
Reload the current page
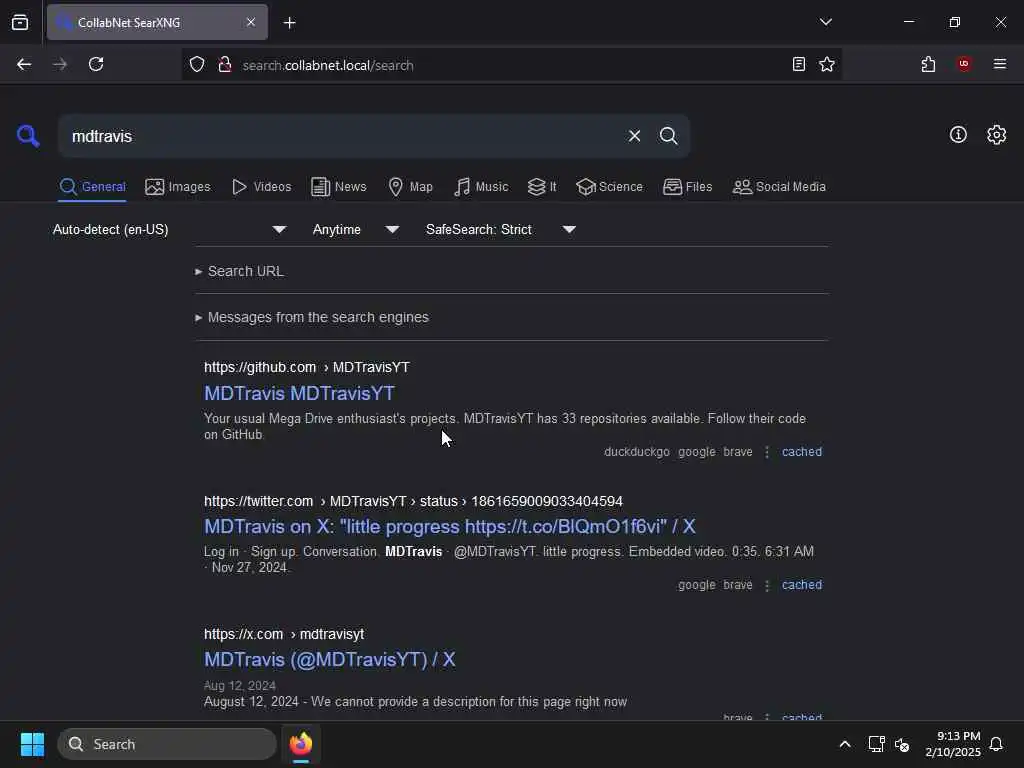click(96, 64)
